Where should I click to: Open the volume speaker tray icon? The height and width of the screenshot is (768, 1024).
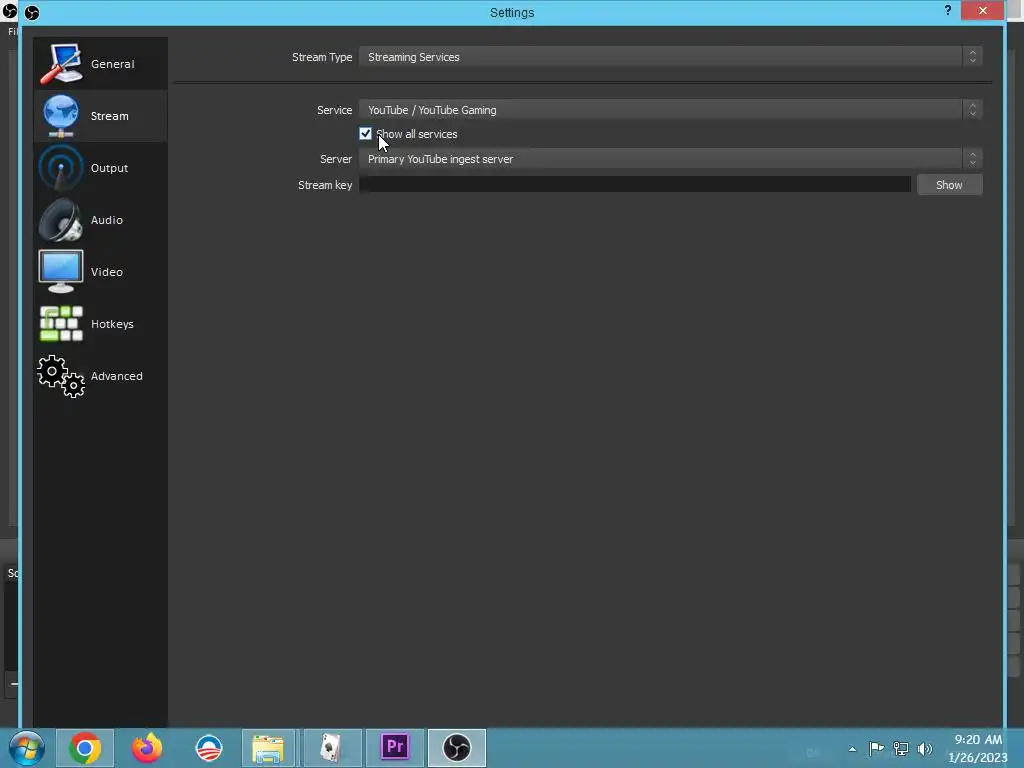coord(925,748)
